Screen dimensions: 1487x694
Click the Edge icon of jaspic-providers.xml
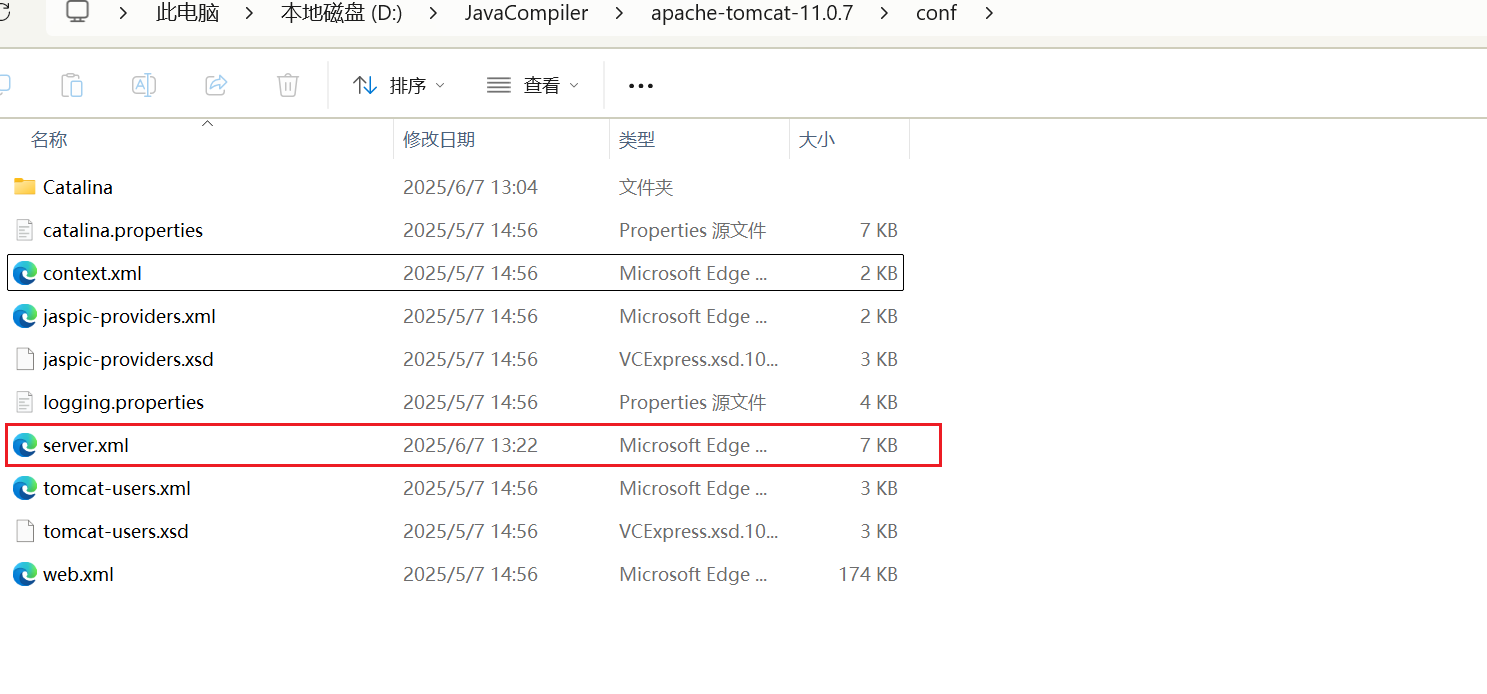point(25,316)
